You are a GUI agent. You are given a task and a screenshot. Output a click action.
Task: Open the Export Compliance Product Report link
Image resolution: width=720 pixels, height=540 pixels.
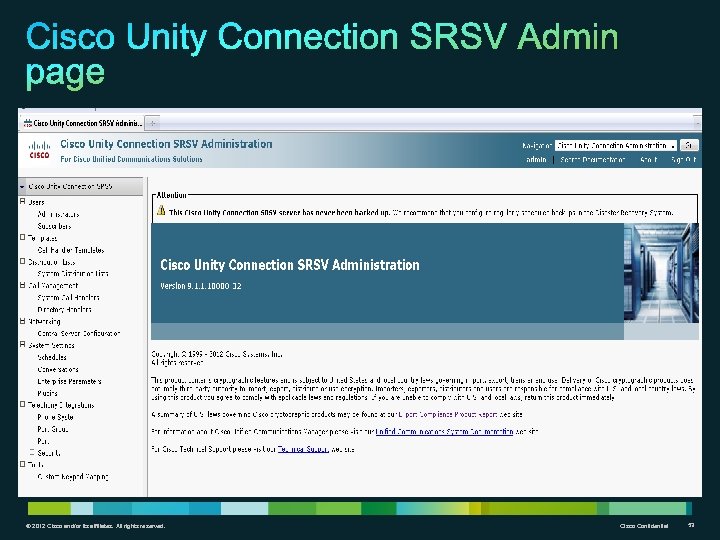click(x=448, y=414)
